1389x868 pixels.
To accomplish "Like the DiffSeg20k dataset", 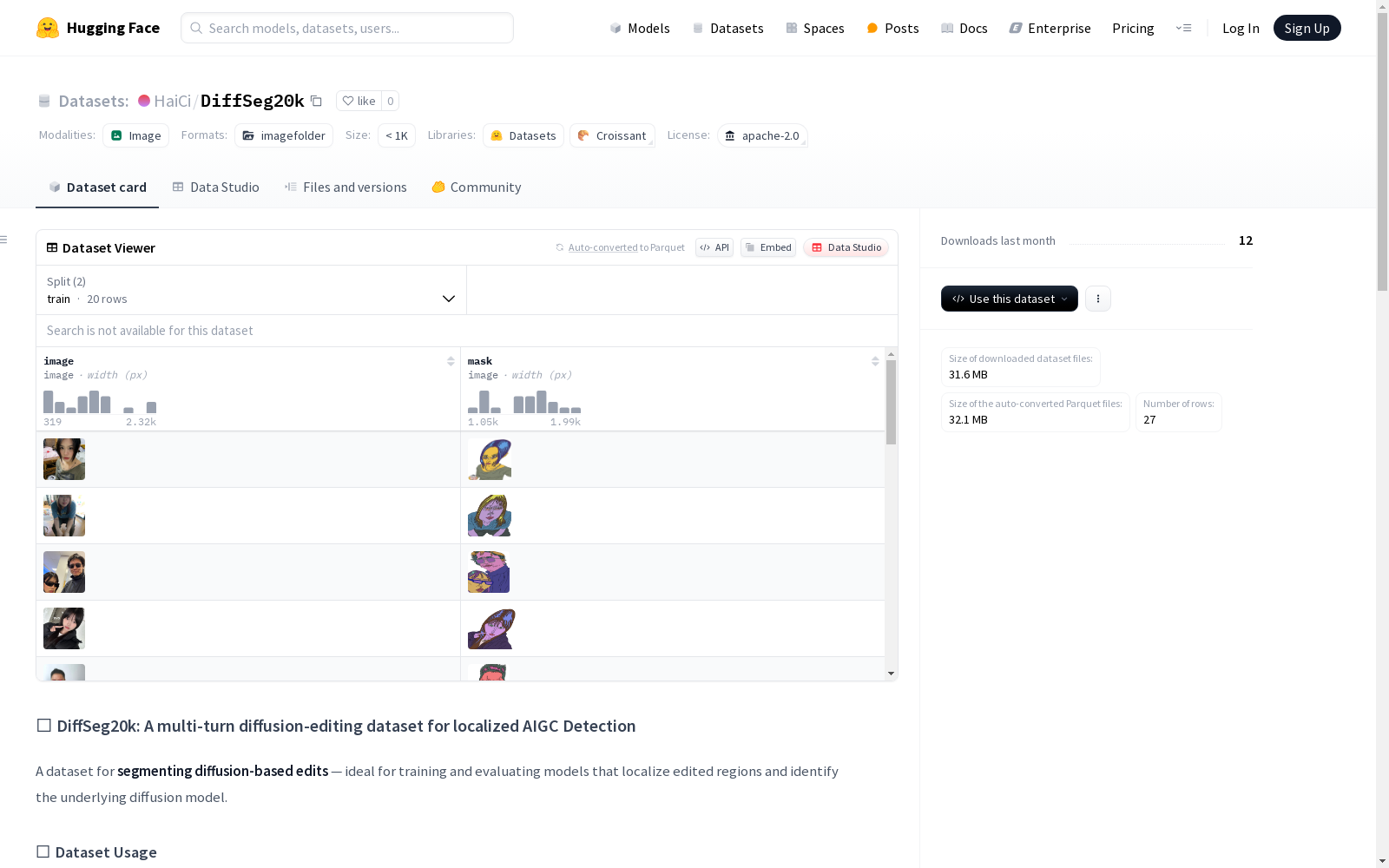I will tap(359, 101).
